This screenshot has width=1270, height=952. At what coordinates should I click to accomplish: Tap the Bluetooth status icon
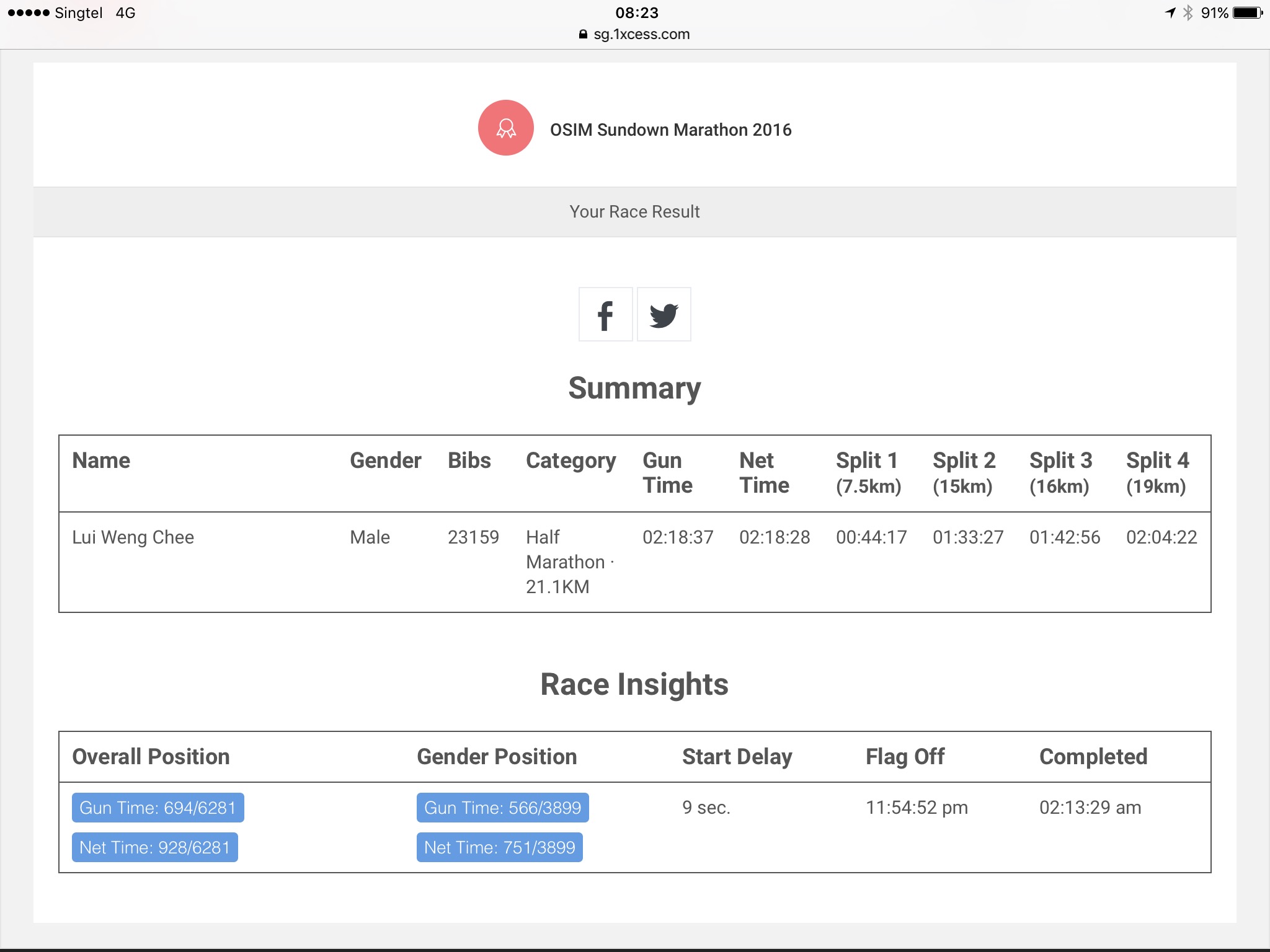point(1188,13)
